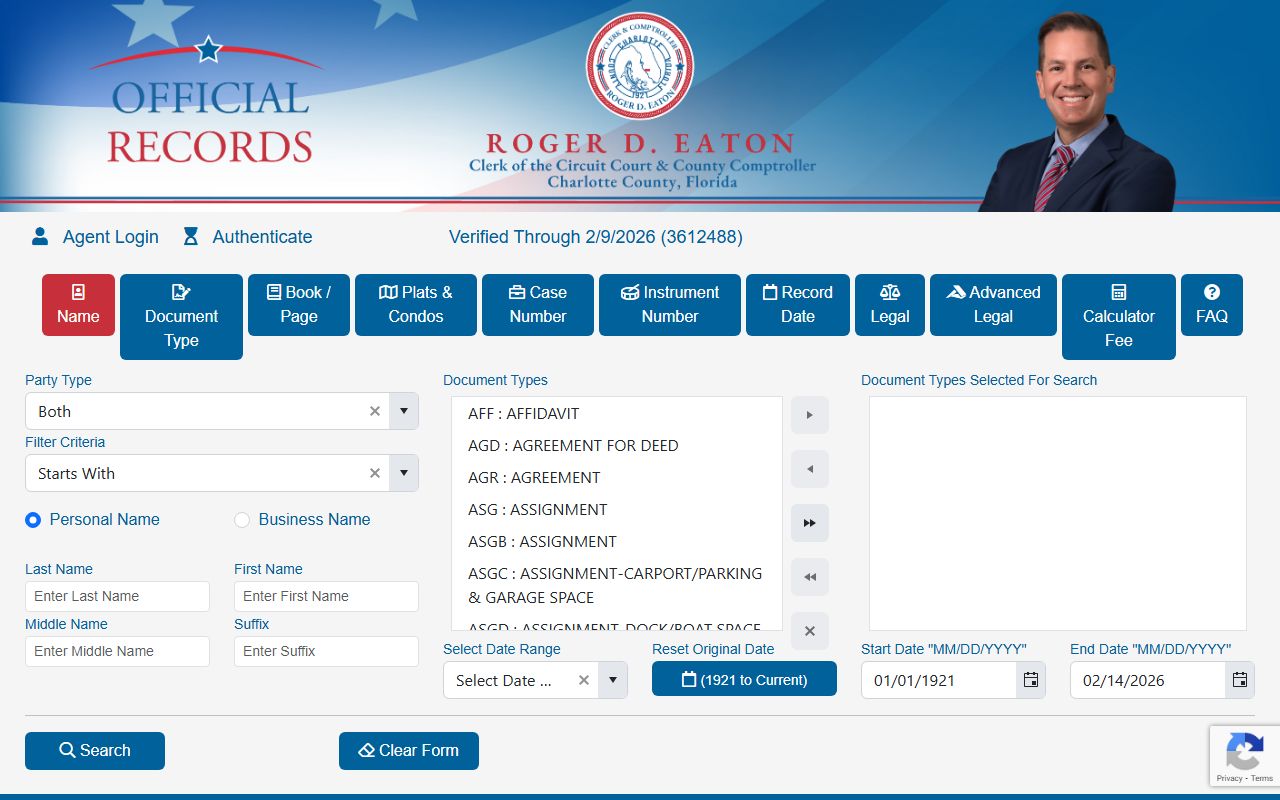Click the reCAPTCHA Privacy link

pos(1229,778)
